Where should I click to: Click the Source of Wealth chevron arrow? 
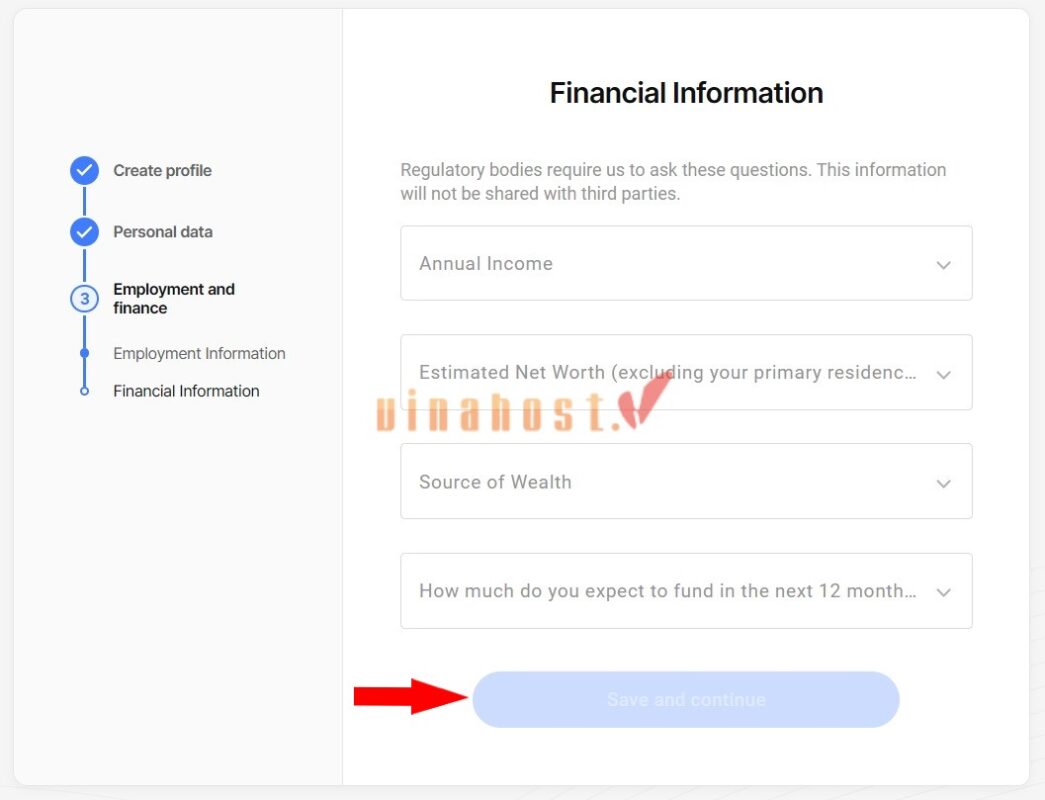click(x=943, y=483)
